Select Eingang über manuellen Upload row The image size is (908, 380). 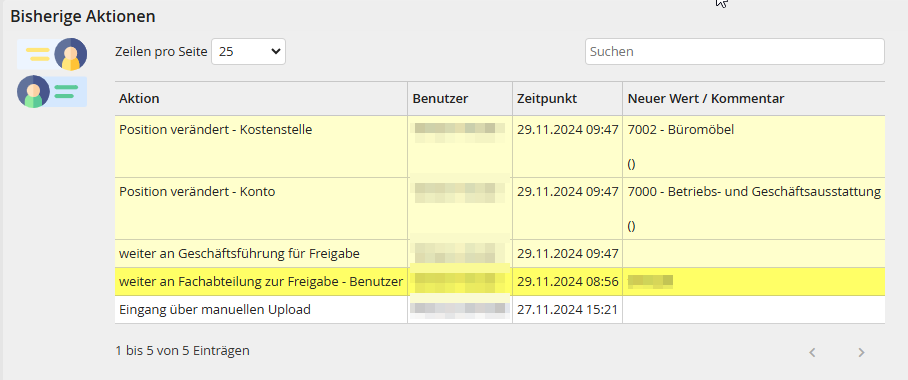click(500, 310)
